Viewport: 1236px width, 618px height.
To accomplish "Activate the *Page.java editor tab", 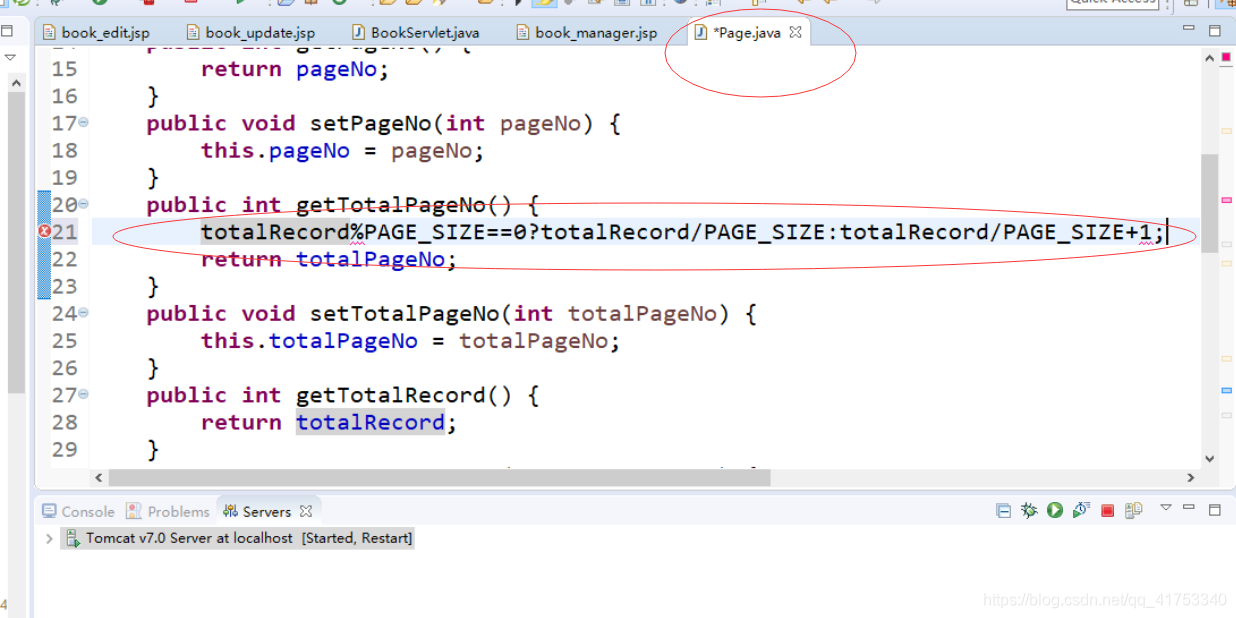I will [746, 33].
